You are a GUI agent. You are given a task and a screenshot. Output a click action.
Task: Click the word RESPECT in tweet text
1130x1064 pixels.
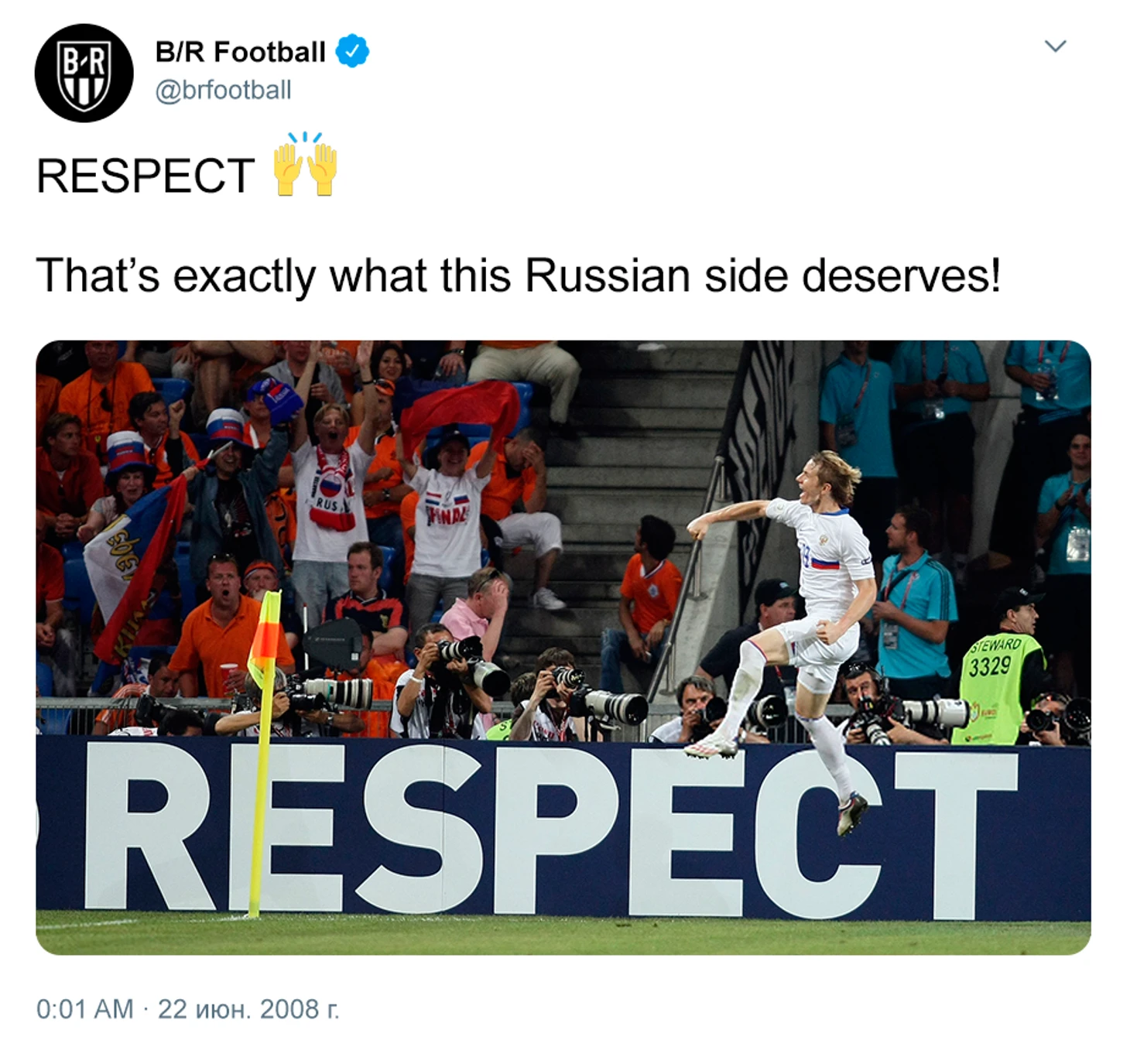[146, 176]
